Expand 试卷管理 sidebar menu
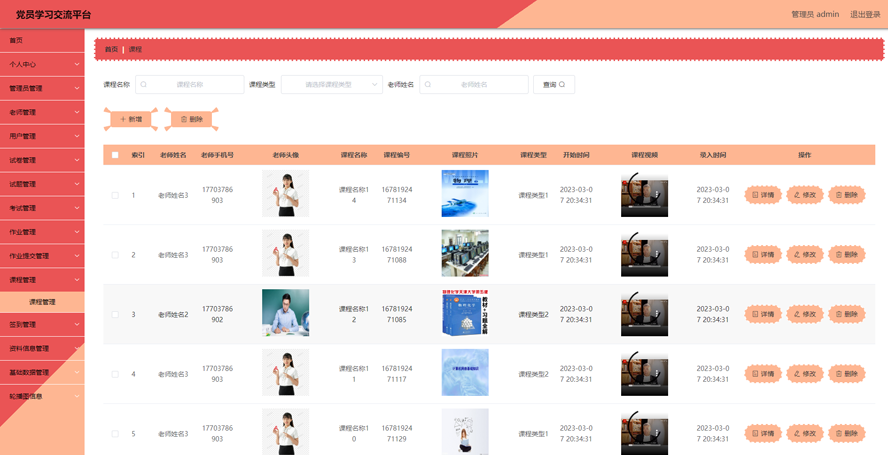Viewport: 888px width, 455px height. pyautogui.click(x=42, y=160)
